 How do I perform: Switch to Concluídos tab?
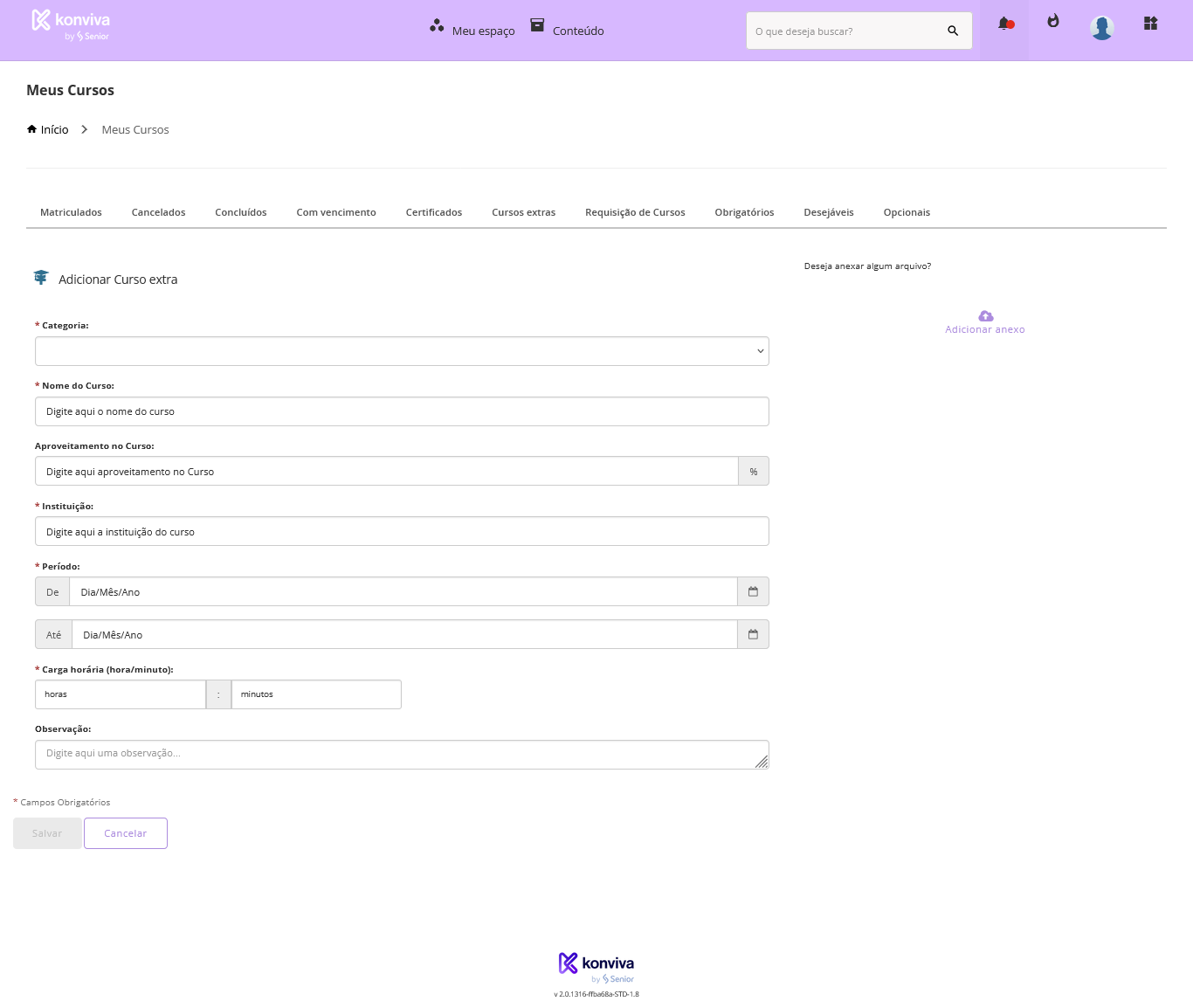click(241, 212)
